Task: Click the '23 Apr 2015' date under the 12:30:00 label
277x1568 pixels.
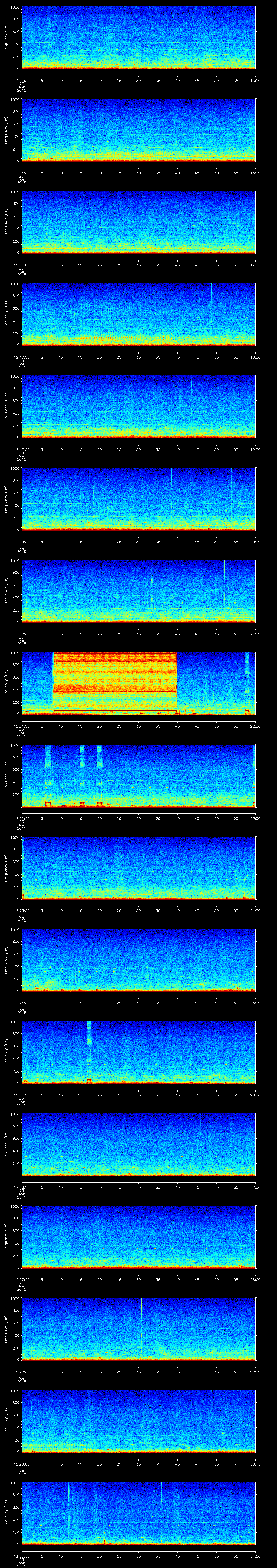Action: point(21,1563)
